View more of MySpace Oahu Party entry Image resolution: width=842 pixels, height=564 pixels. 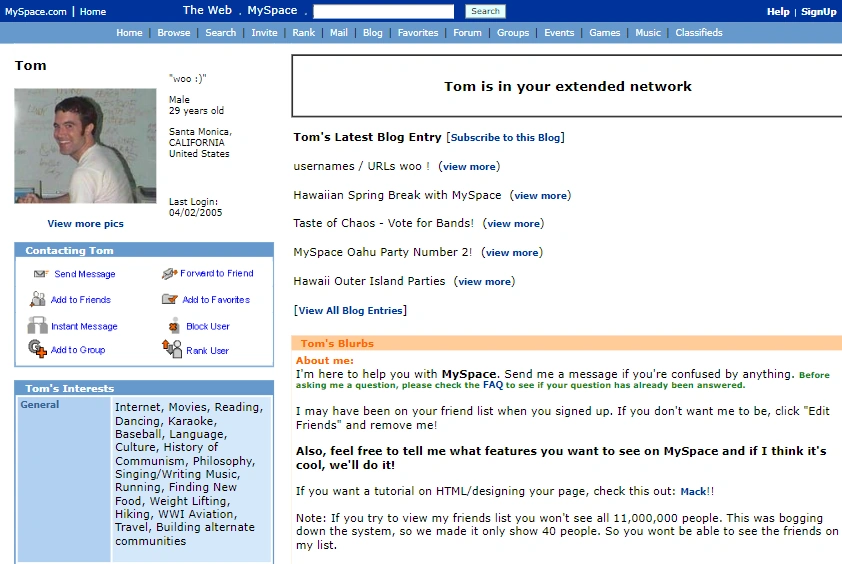point(512,252)
